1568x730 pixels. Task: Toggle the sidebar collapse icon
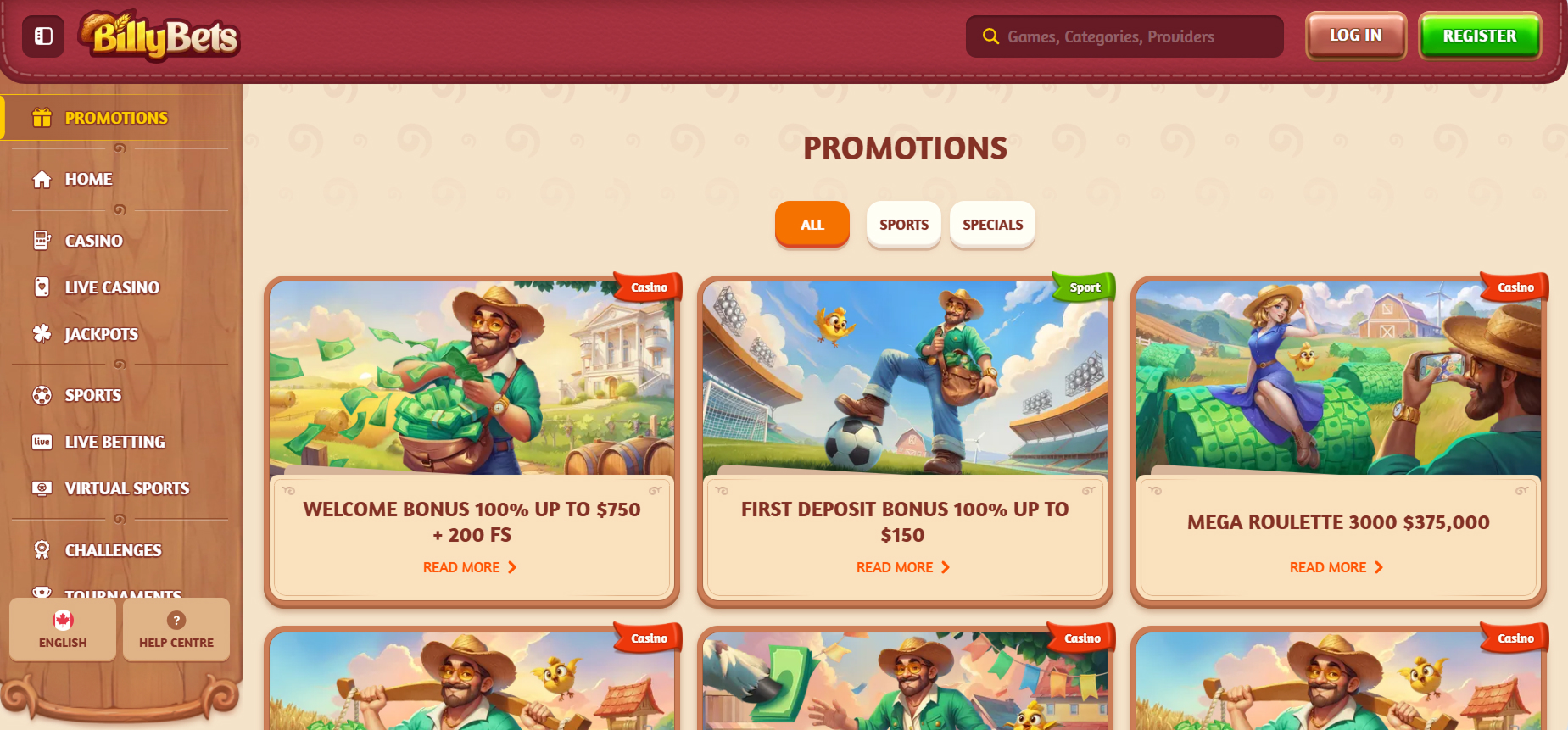[x=43, y=36]
